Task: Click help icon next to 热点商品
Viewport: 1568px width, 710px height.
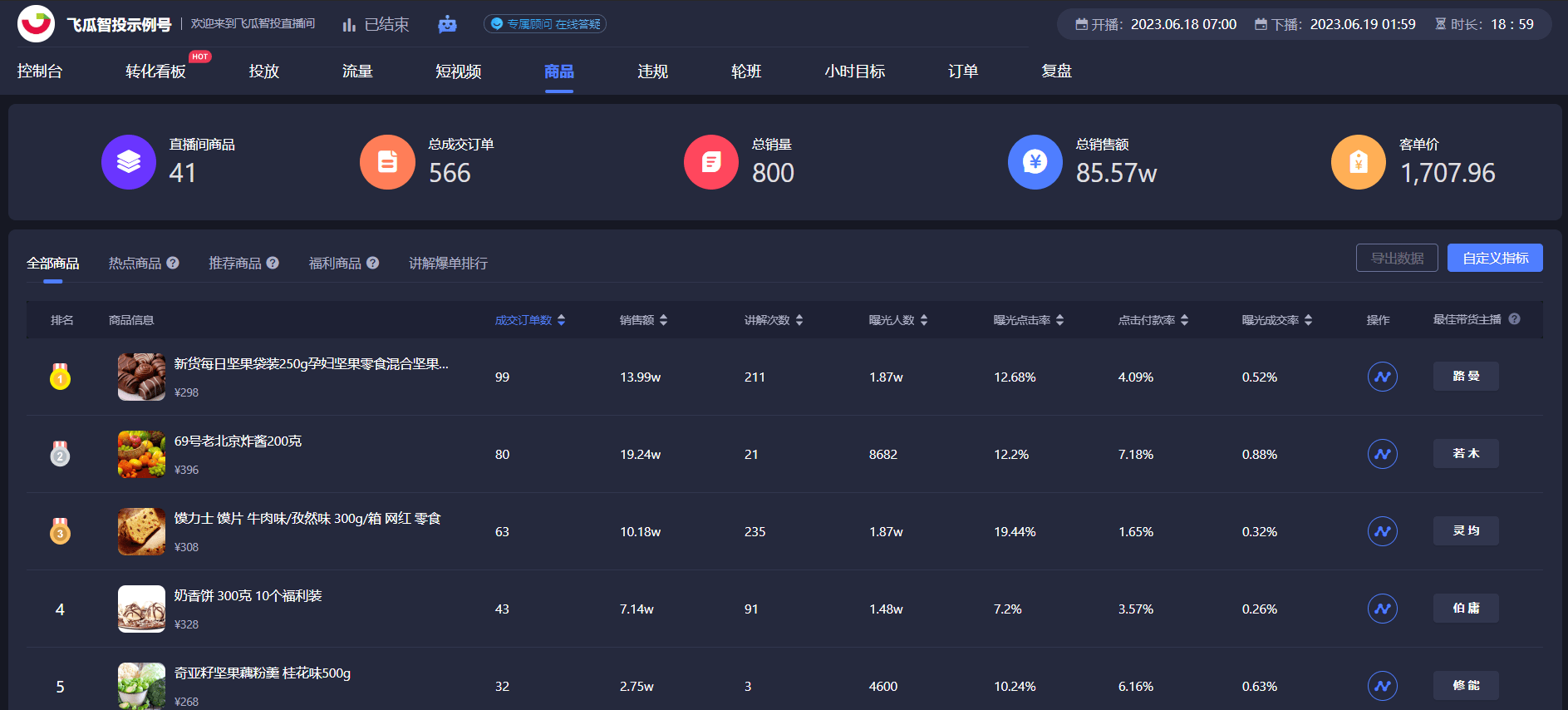Action: [x=173, y=263]
